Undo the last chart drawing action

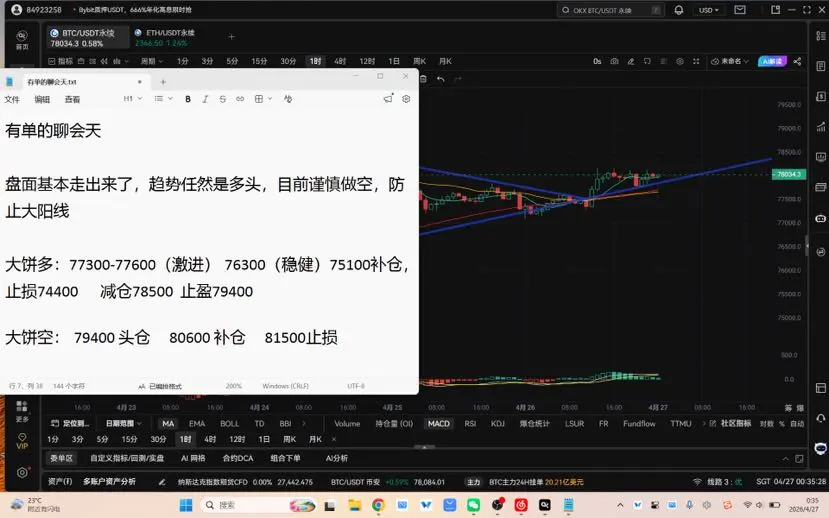tap(440, 79)
